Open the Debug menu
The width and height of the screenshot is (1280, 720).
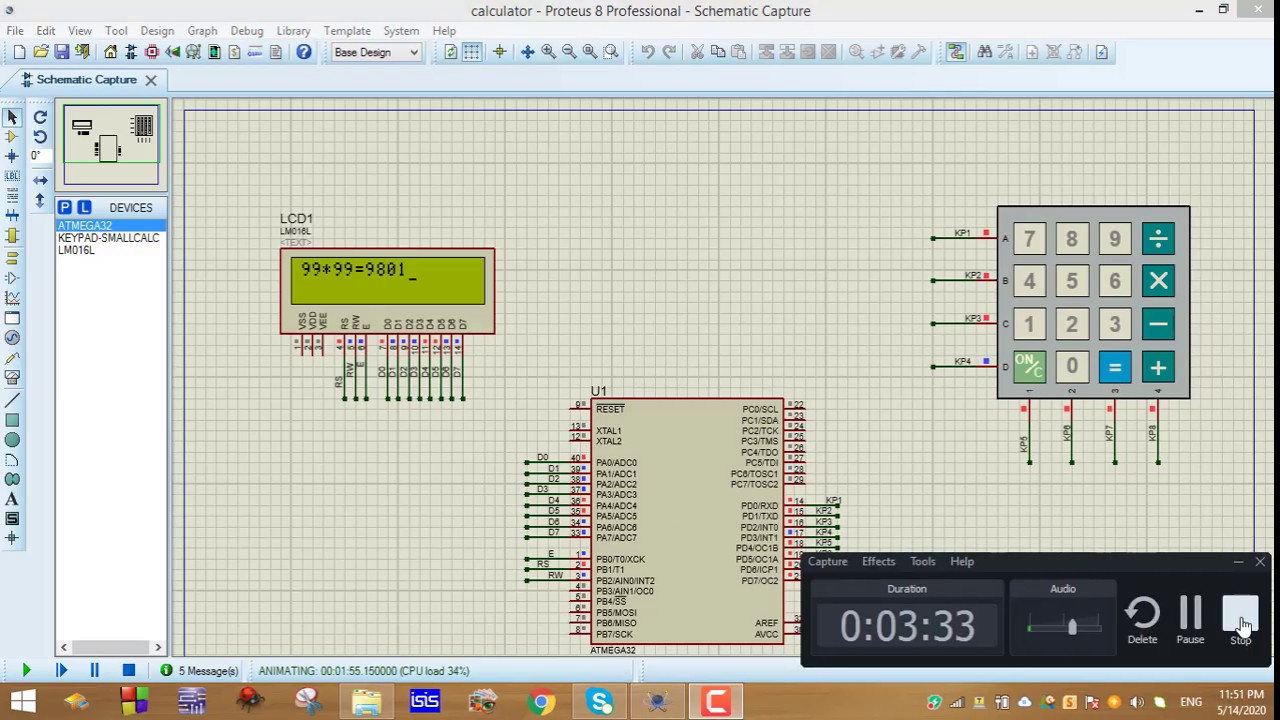(x=246, y=31)
